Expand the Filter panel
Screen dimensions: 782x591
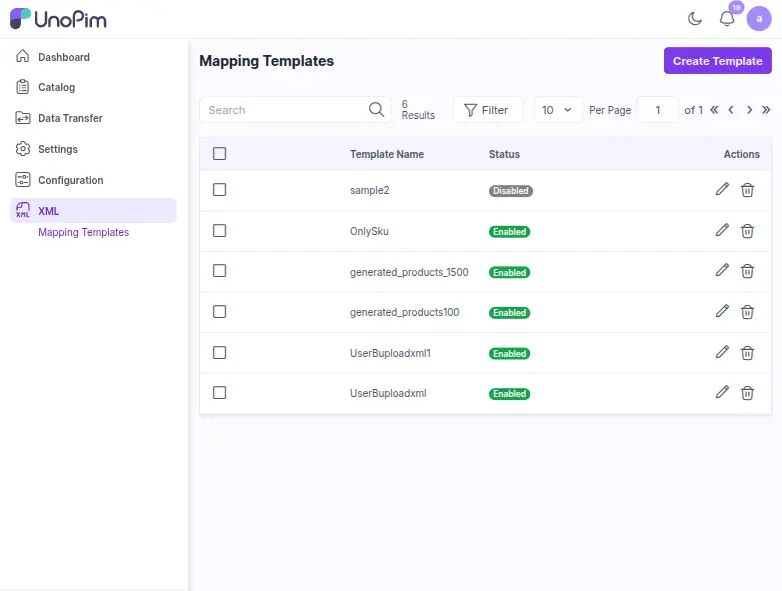point(487,110)
